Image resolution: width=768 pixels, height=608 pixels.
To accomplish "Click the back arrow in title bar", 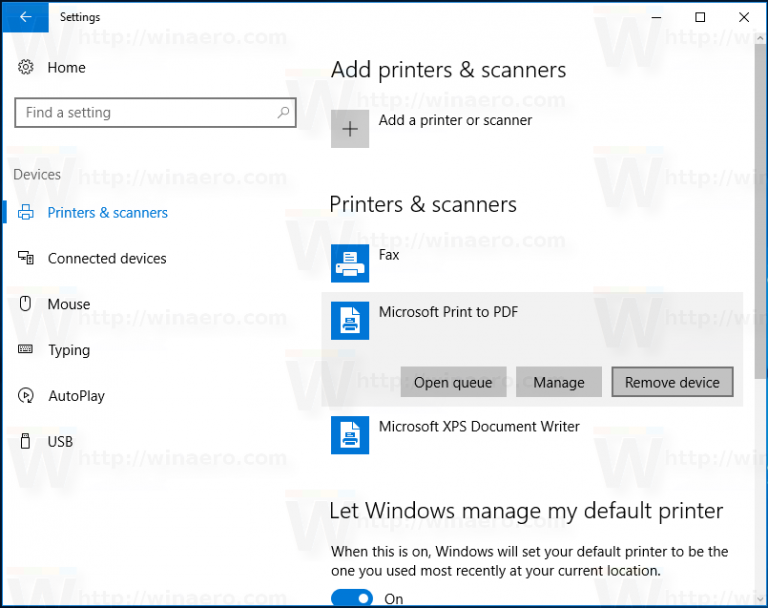I will 25,17.
